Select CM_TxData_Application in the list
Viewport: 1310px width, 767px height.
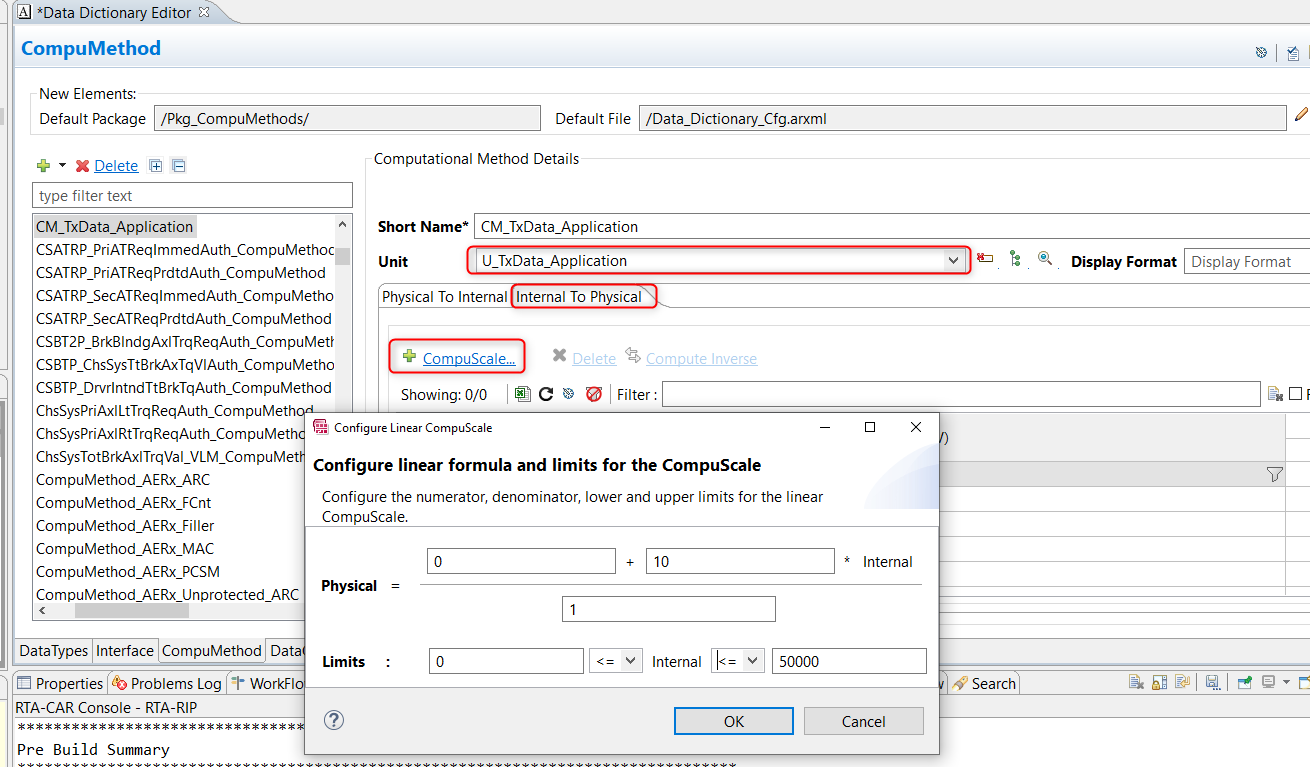114,227
